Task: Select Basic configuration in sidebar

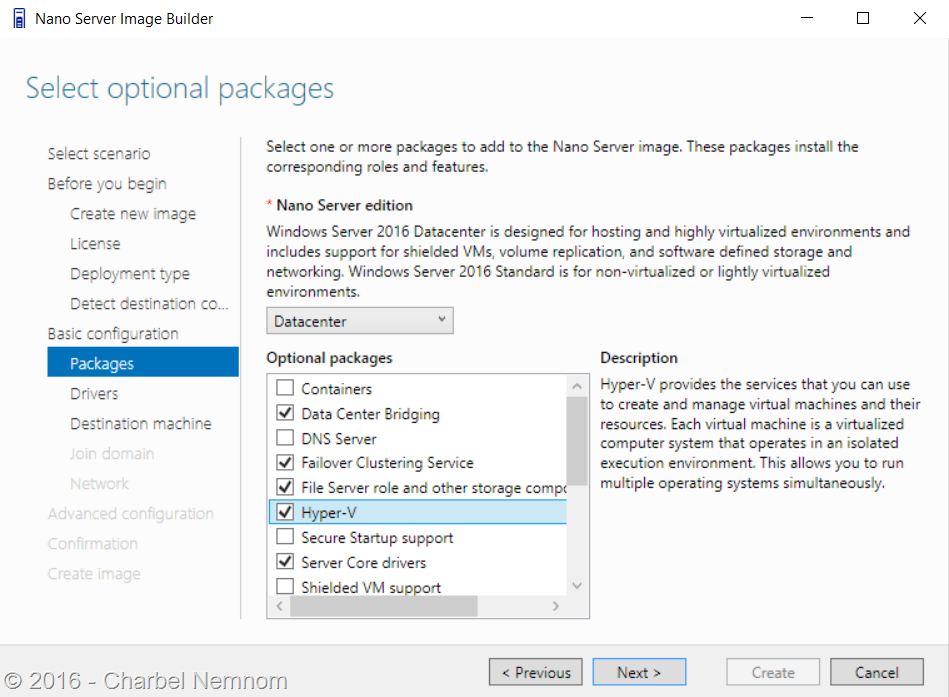Action: pyautogui.click(x=113, y=334)
